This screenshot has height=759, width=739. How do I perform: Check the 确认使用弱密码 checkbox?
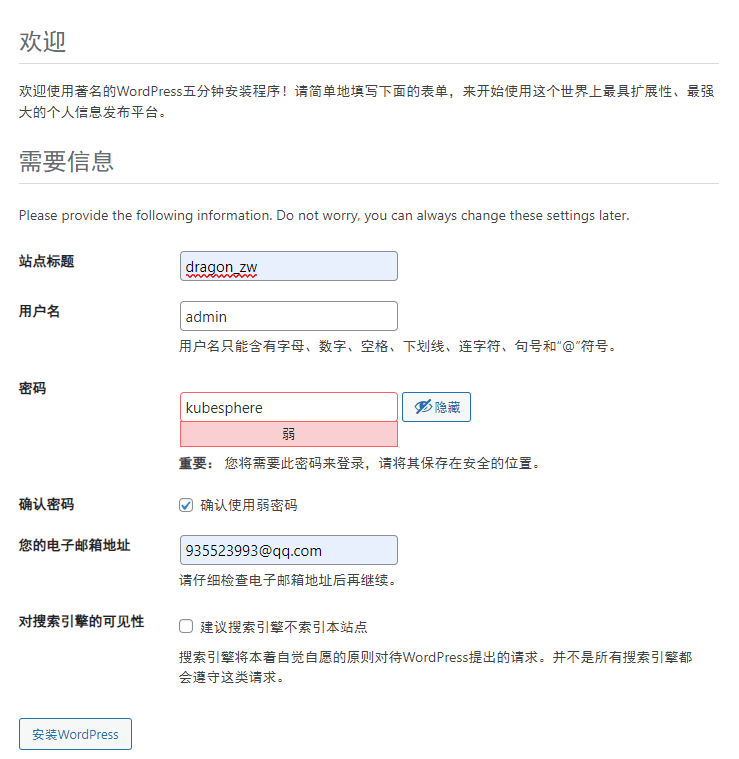click(x=186, y=505)
